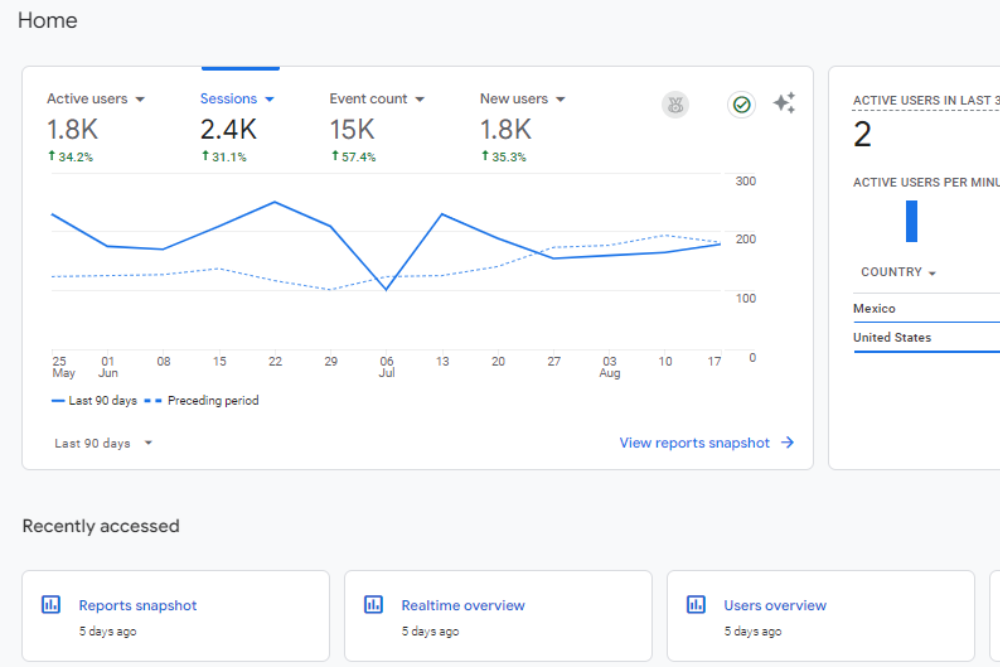Select the Event count 15K metric tab
The width and height of the screenshot is (1000, 667).
(x=377, y=126)
